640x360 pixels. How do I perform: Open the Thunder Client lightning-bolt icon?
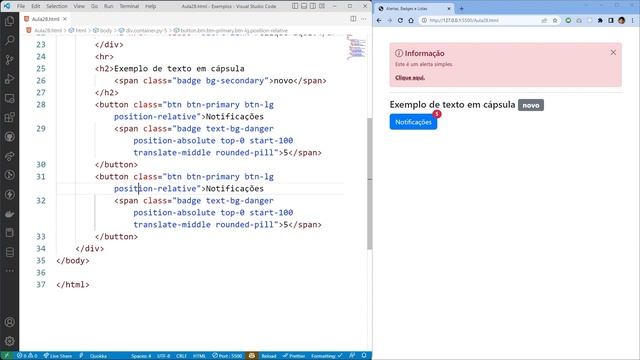point(9,195)
